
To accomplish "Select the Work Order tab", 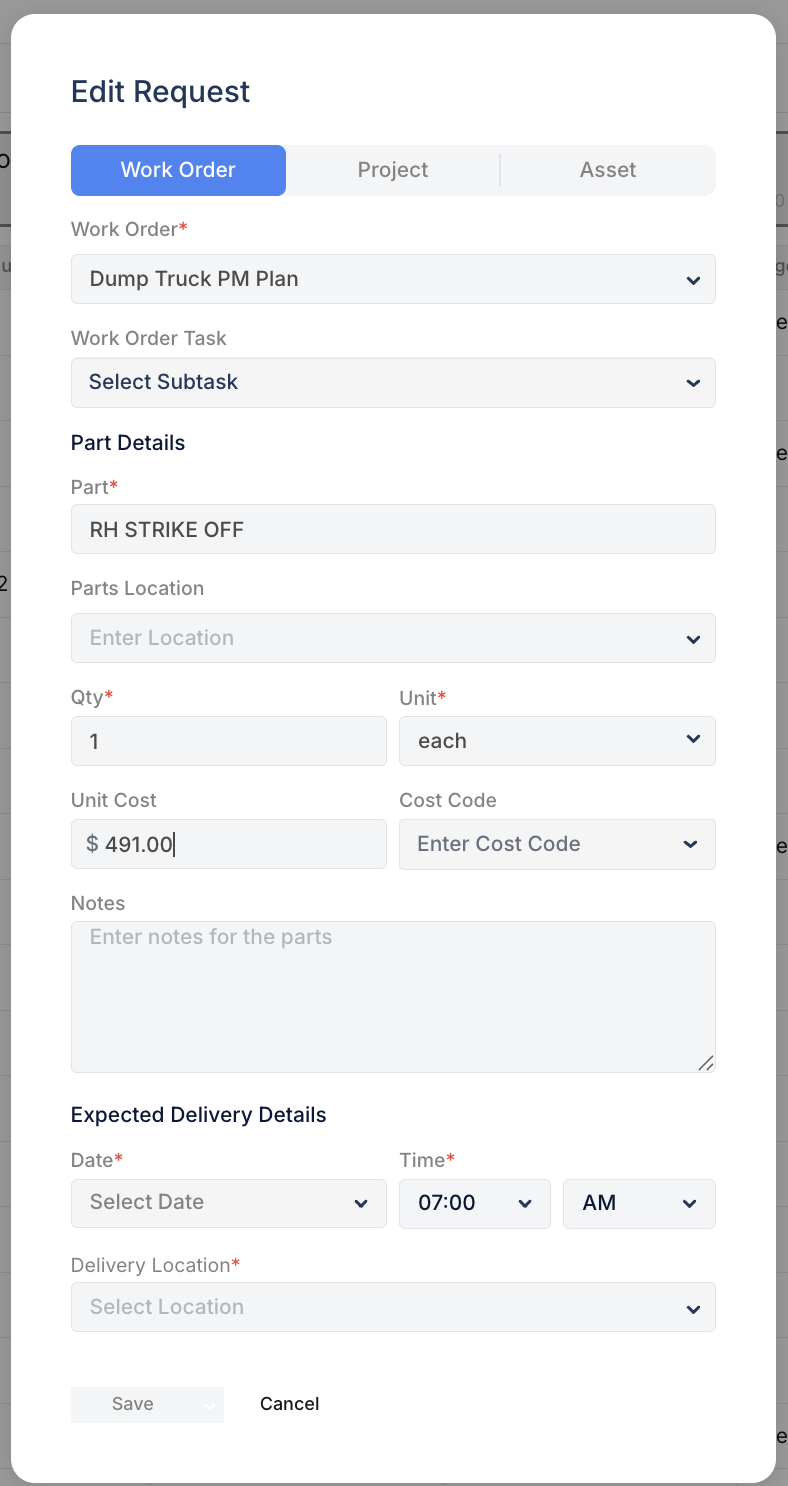I will 178,170.
